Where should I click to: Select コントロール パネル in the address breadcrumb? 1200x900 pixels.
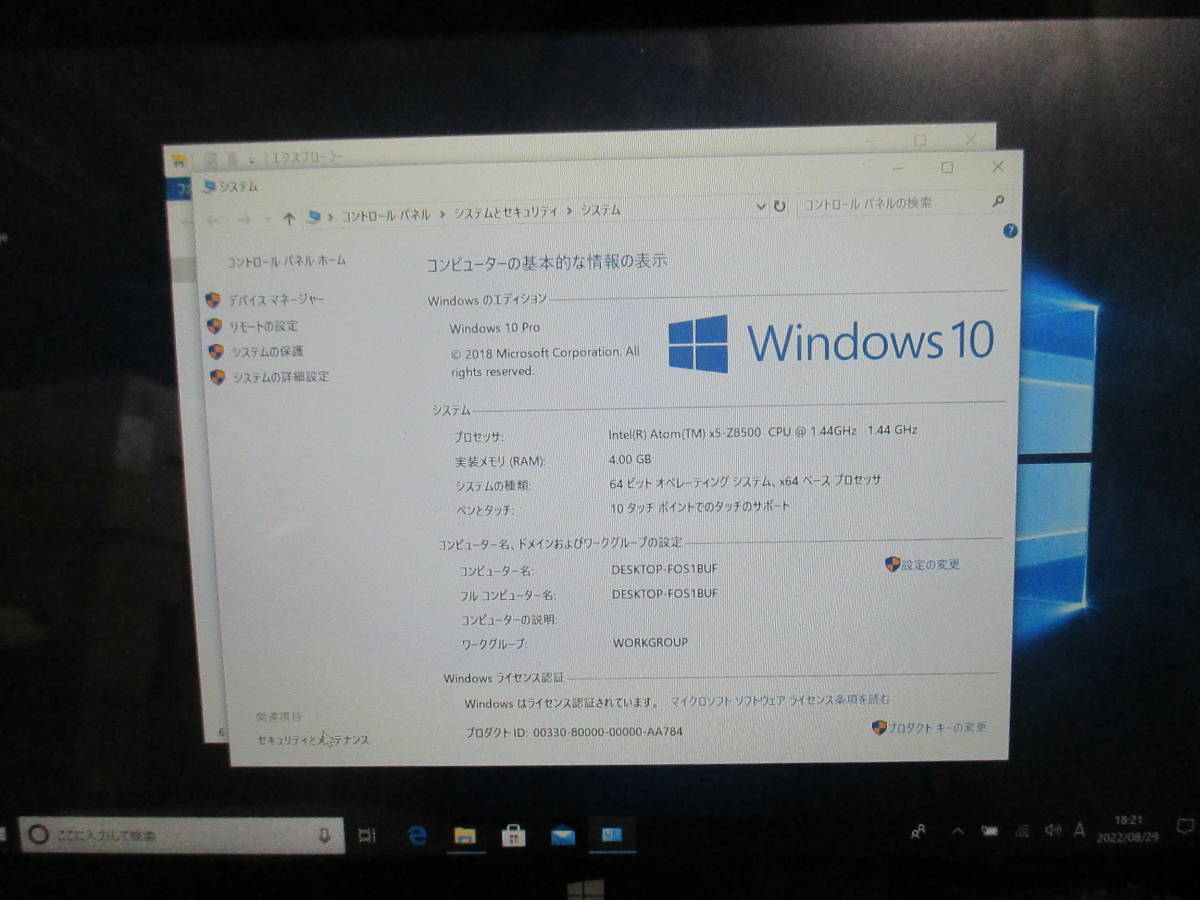coord(386,214)
